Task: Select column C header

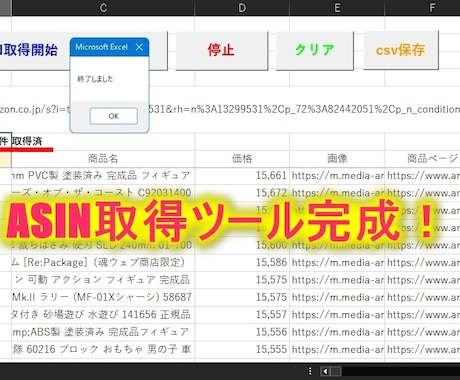Action: (x=103, y=8)
